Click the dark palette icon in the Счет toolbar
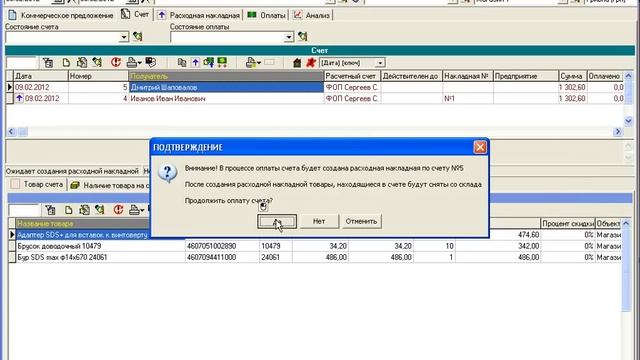The height and width of the screenshot is (360, 640). (151, 62)
